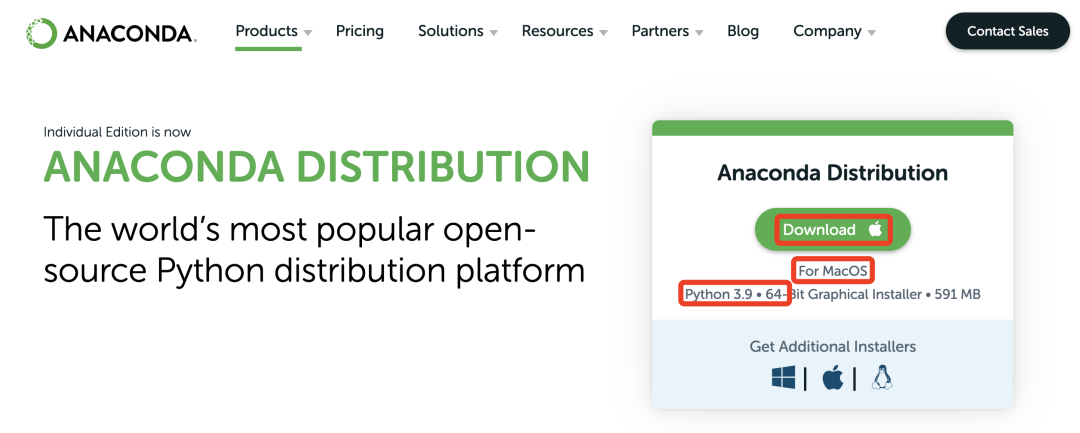This screenshot has height=433, width=1080.
Task: Open the Pricing menu item
Action: (360, 31)
